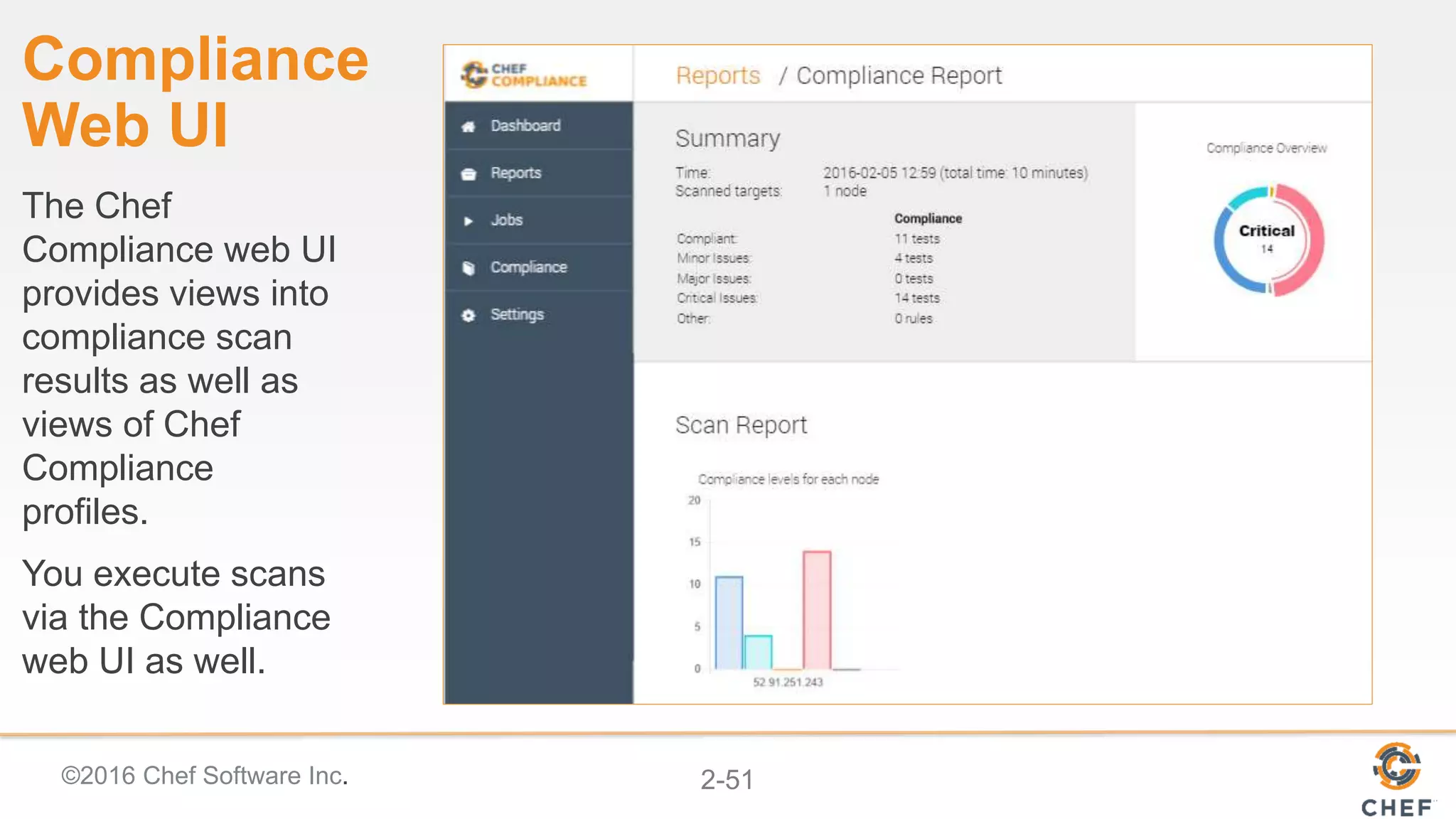Click the ©2016 Chef Software Inc. footer
This screenshot has width=1456, height=819.
coord(205,776)
